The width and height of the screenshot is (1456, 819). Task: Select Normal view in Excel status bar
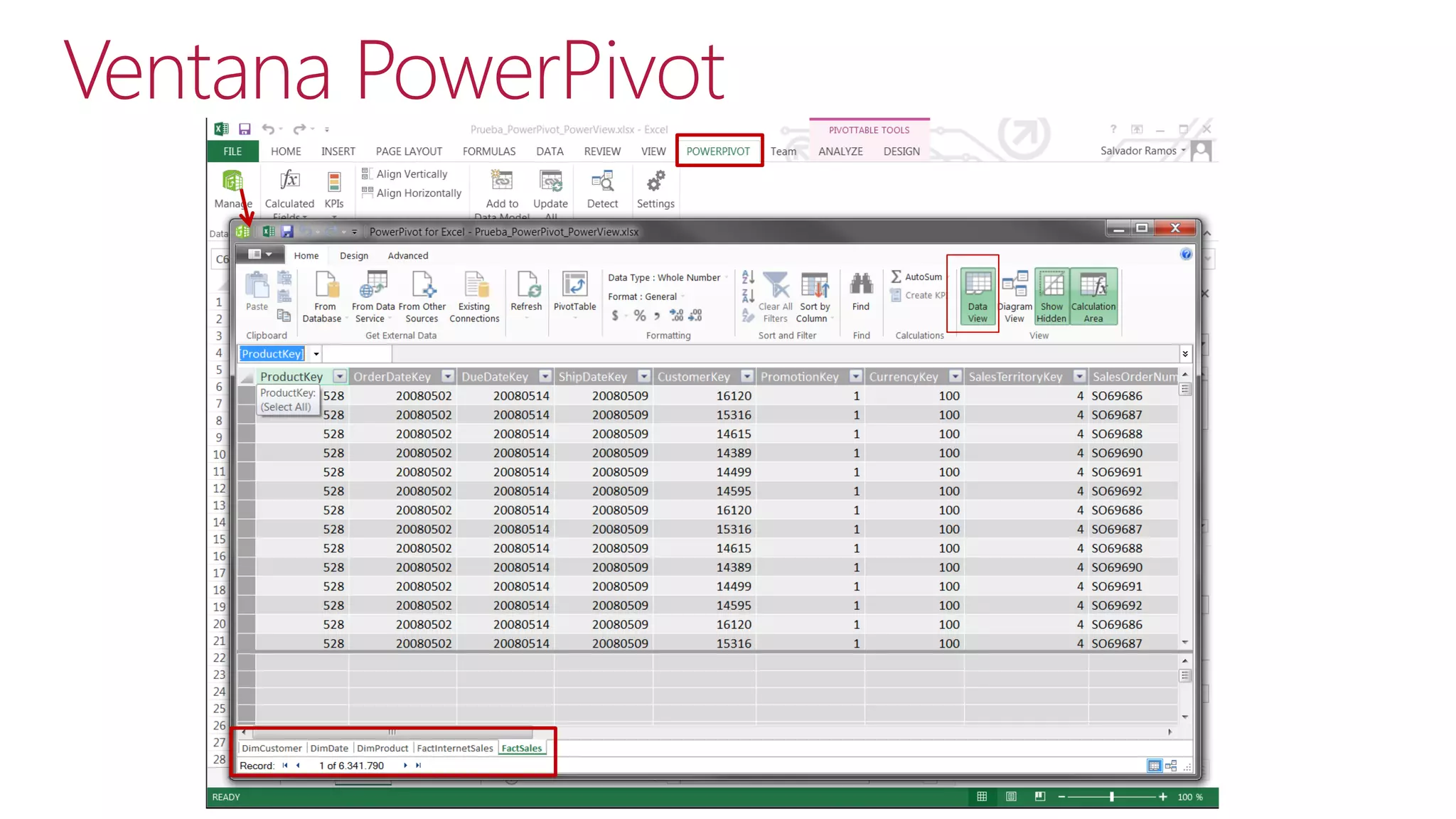pos(982,797)
